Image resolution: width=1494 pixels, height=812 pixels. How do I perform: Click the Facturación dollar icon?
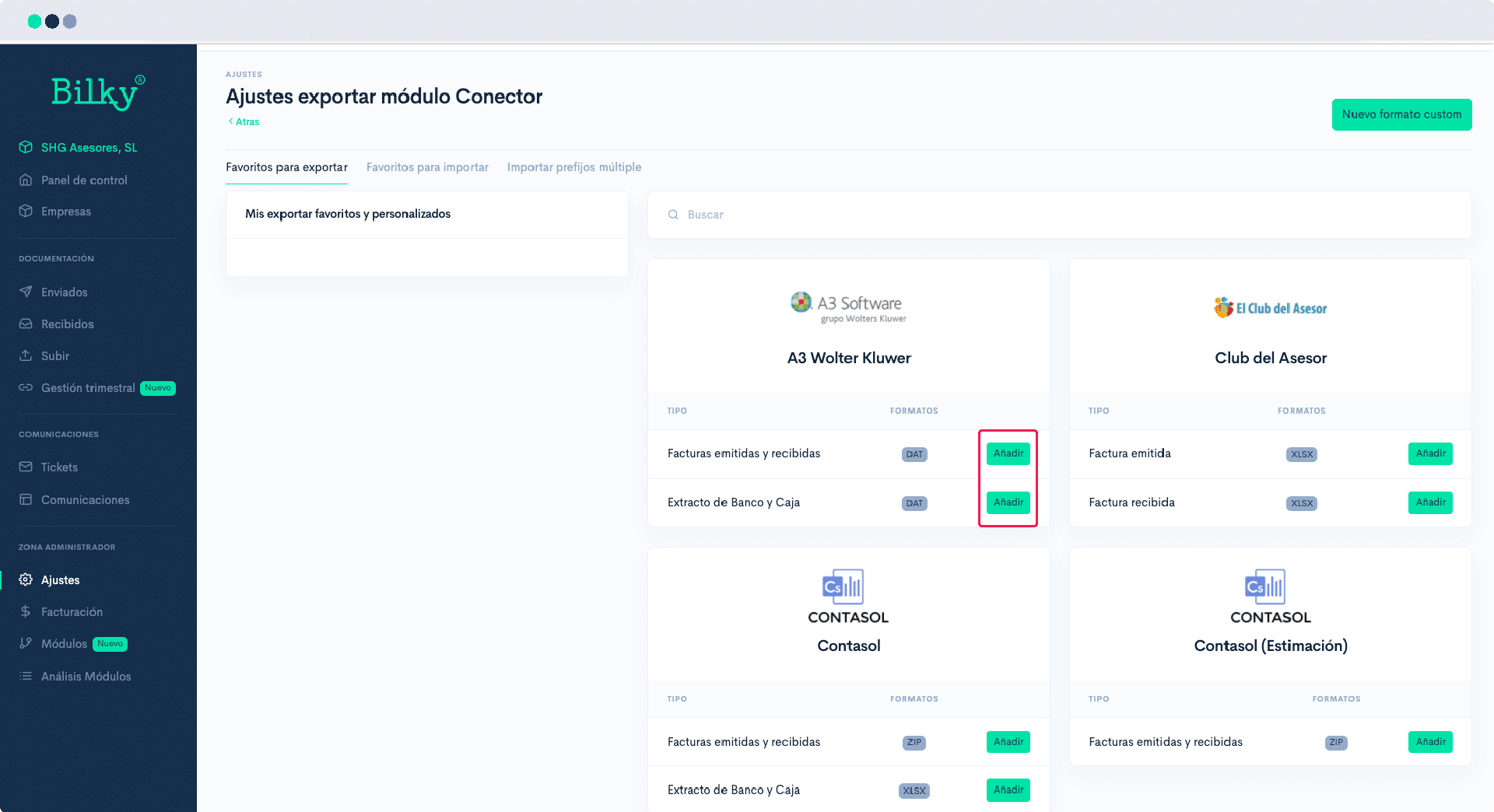[26, 611]
